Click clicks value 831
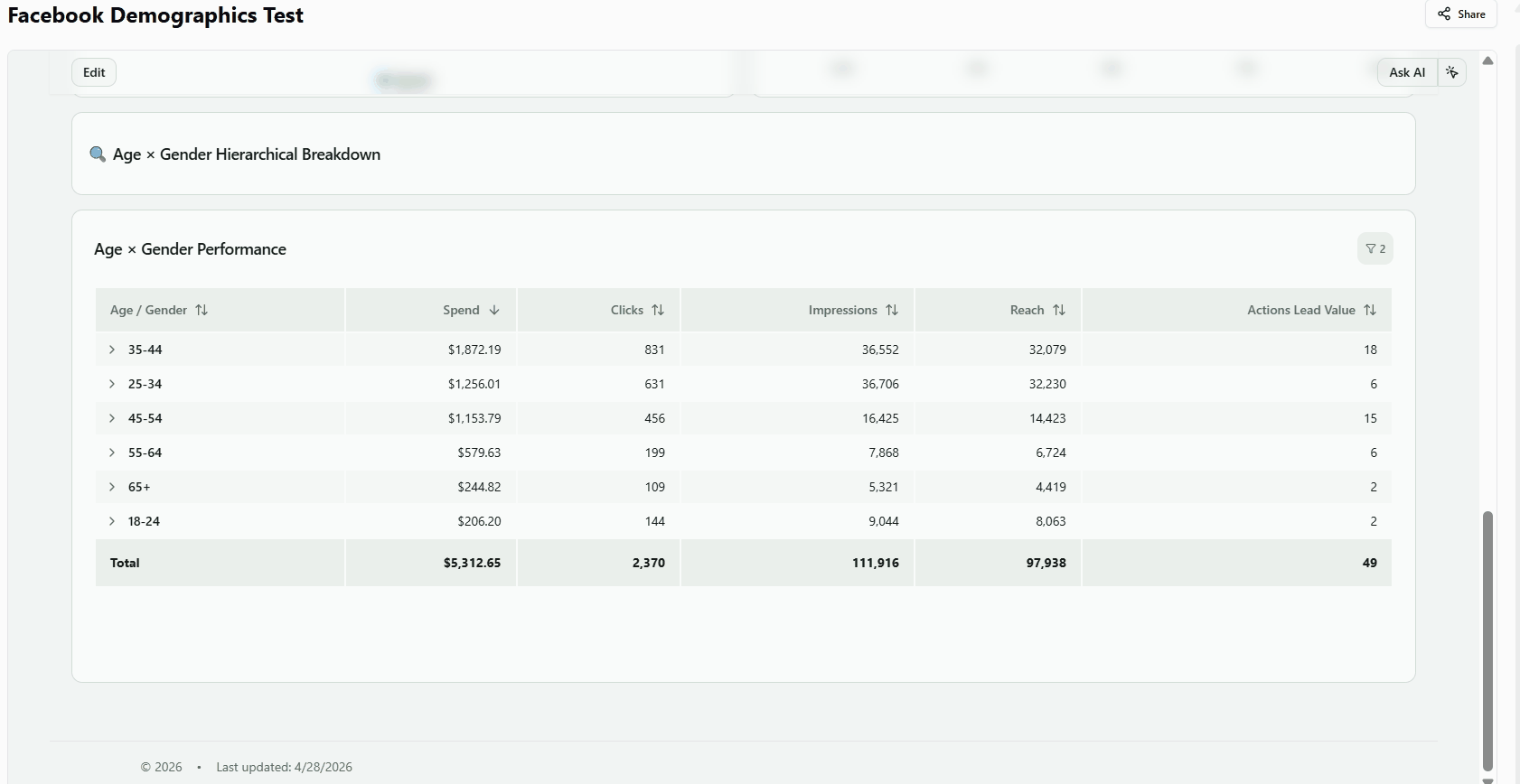This screenshot has width=1520, height=784. pyautogui.click(x=654, y=350)
